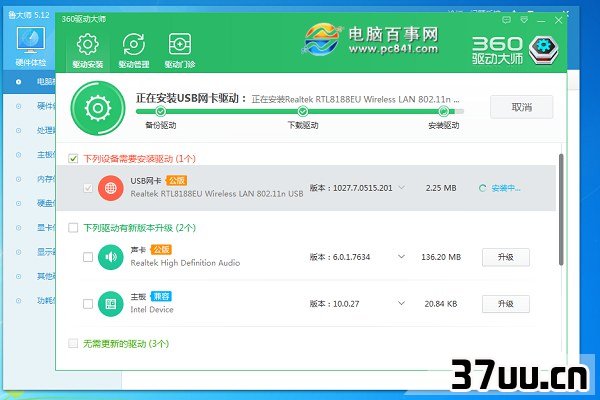Click the 20.84 KB size value

pos(441,304)
